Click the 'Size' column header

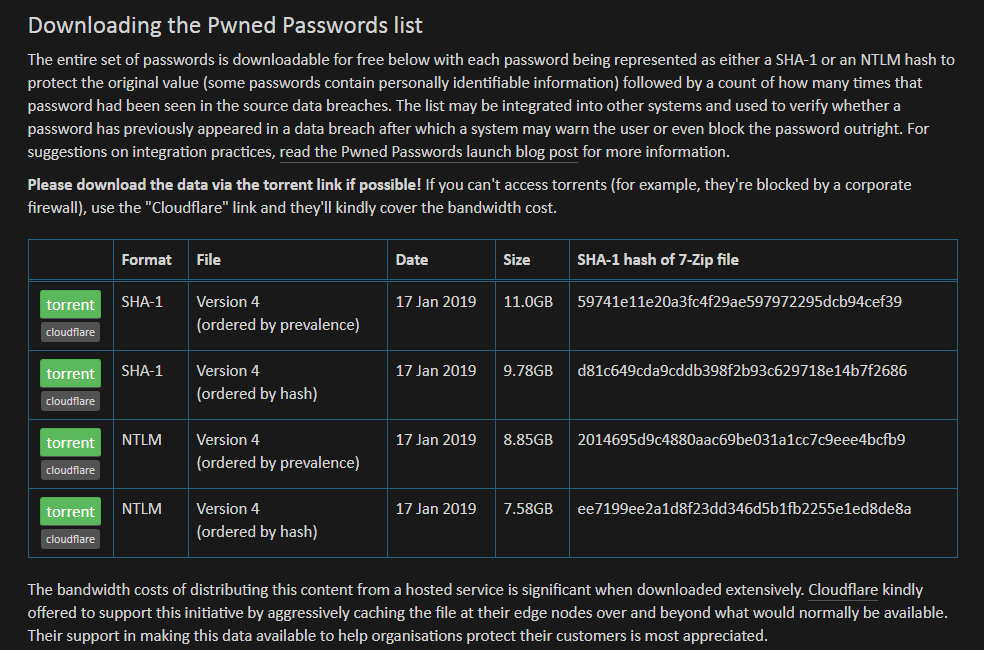pos(516,260)
